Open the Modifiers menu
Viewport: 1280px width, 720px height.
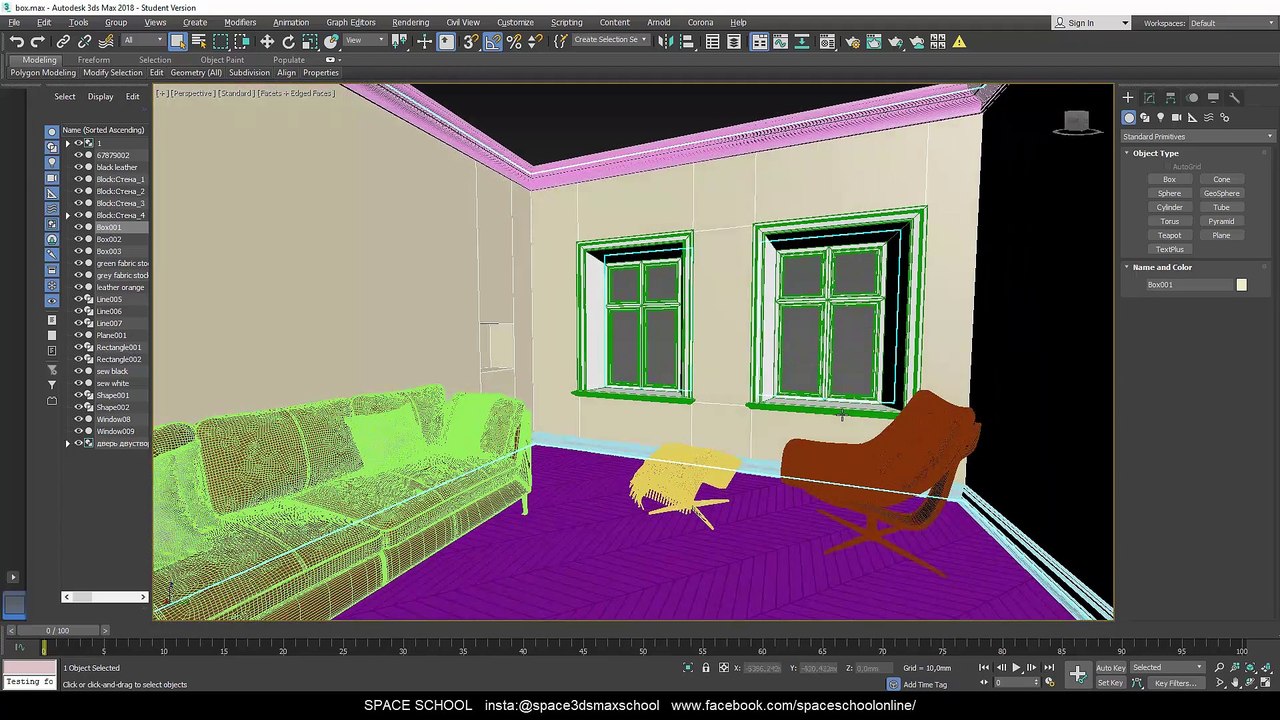point(240,22)
